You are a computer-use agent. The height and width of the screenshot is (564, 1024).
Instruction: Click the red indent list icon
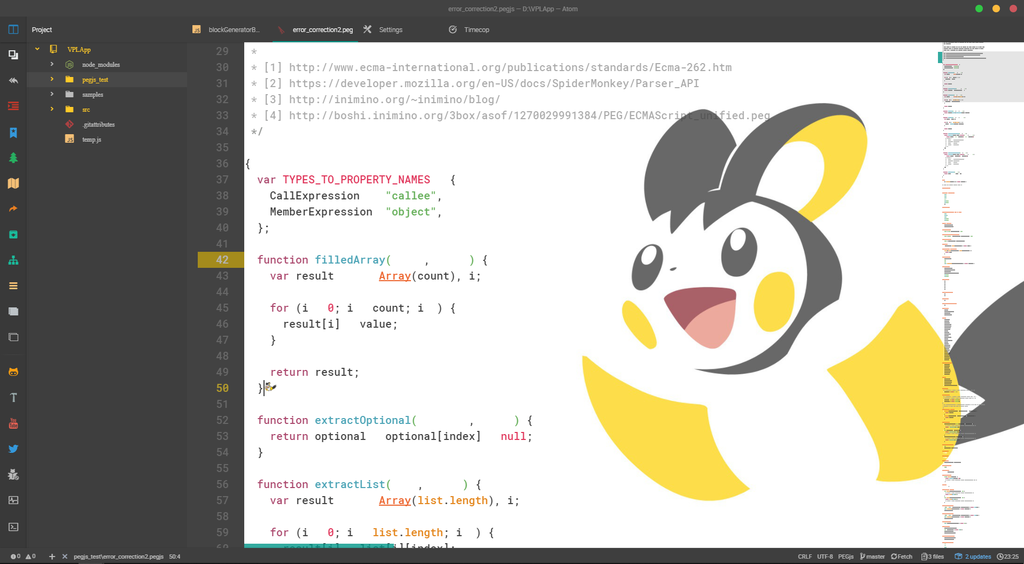pyautogui.click(x=13, y=106)
